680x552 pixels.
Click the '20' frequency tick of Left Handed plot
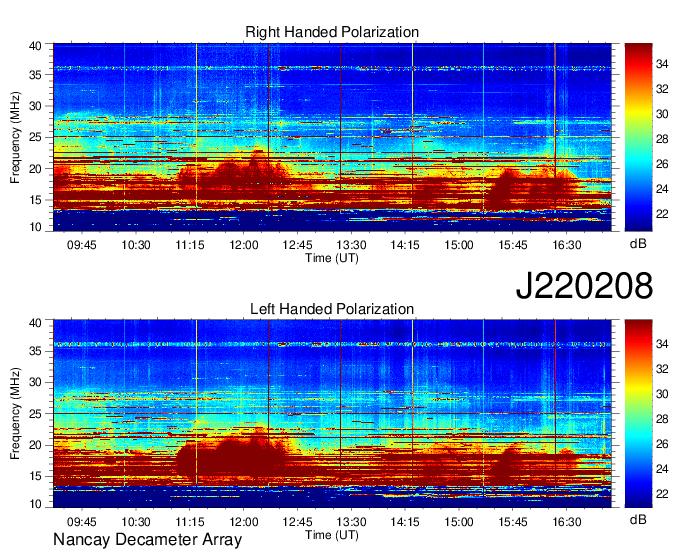click(x=35, y=445)
